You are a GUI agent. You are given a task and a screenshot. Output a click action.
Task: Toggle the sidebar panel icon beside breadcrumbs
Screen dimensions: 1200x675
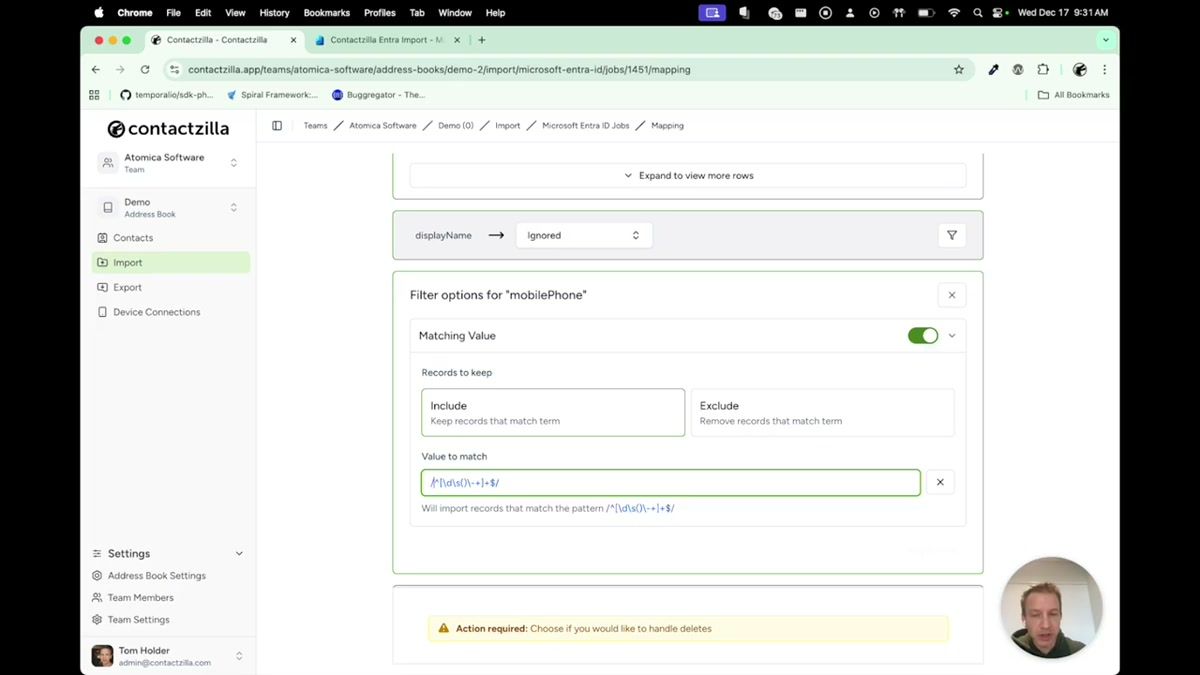[x=277, y=125]
